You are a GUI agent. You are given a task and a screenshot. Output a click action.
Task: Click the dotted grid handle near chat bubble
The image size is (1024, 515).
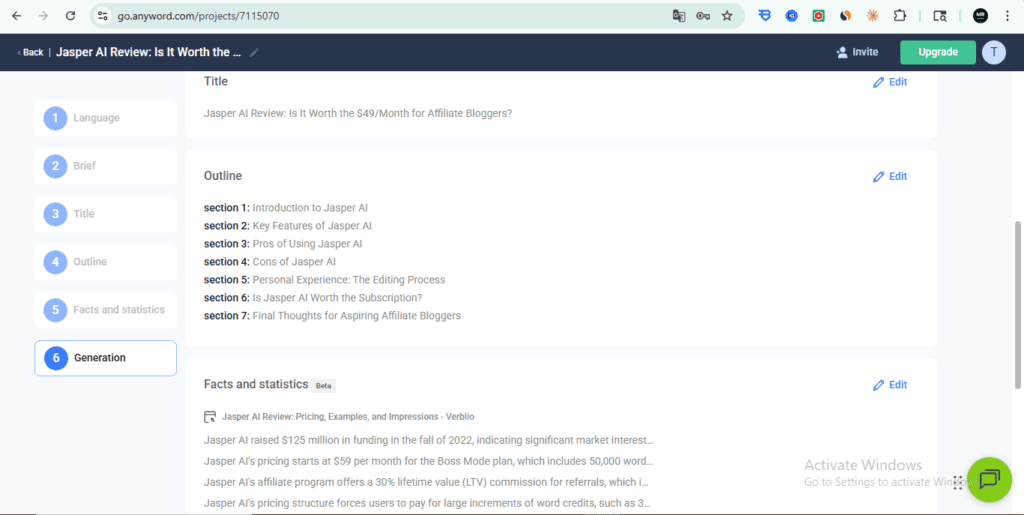click(x=957, y=483)
